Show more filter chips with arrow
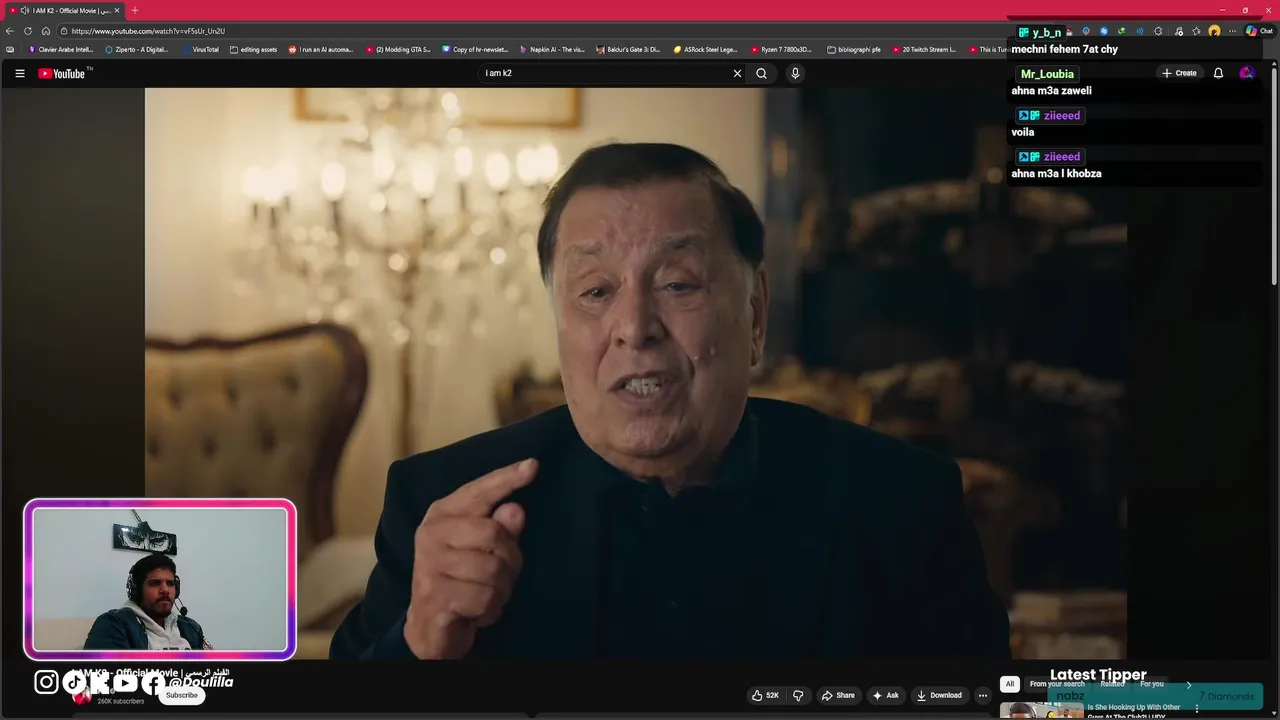 1188,684
